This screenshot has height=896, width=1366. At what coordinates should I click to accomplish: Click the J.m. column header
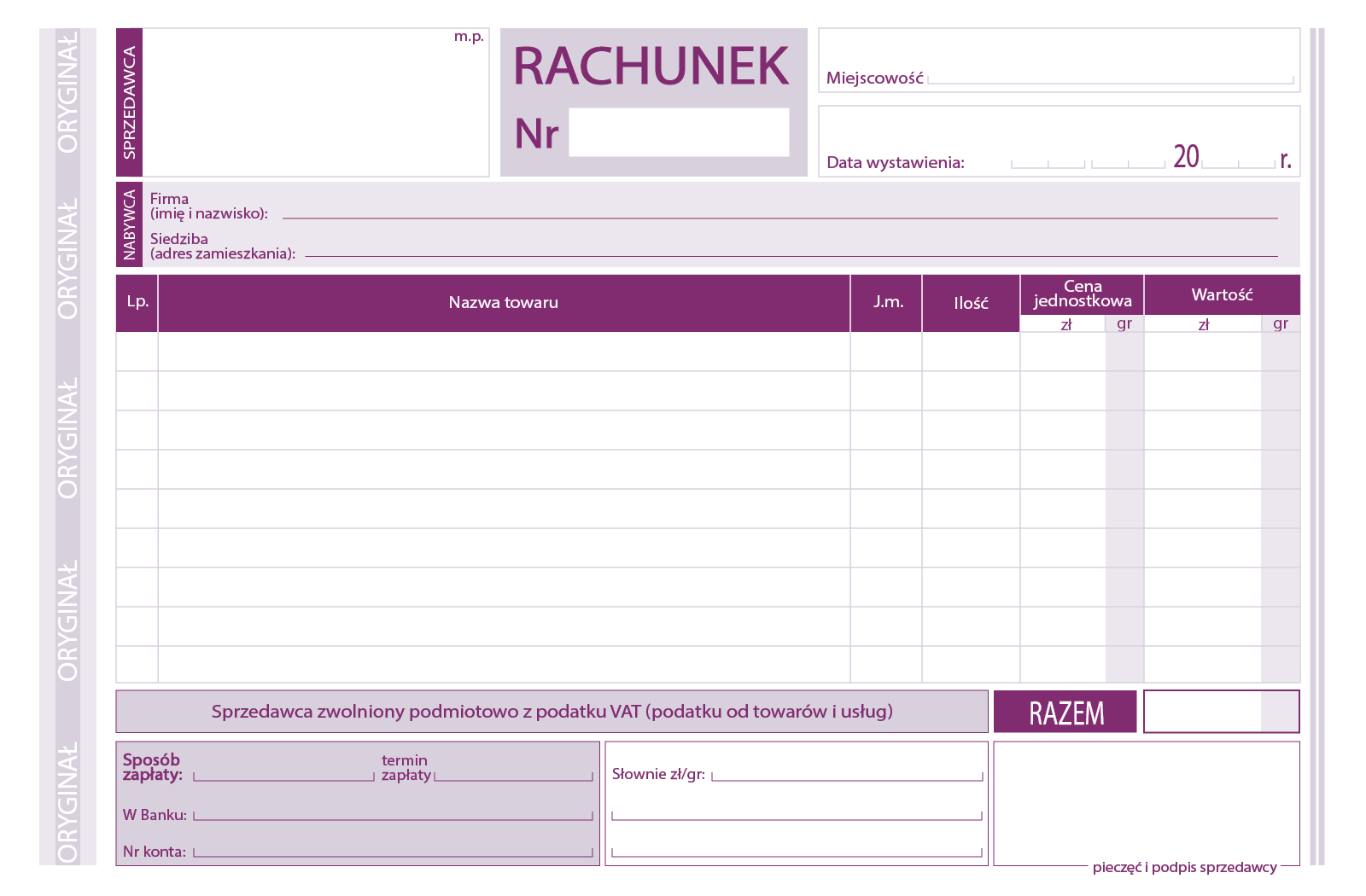pyautogui.click(x=887, y=302)
